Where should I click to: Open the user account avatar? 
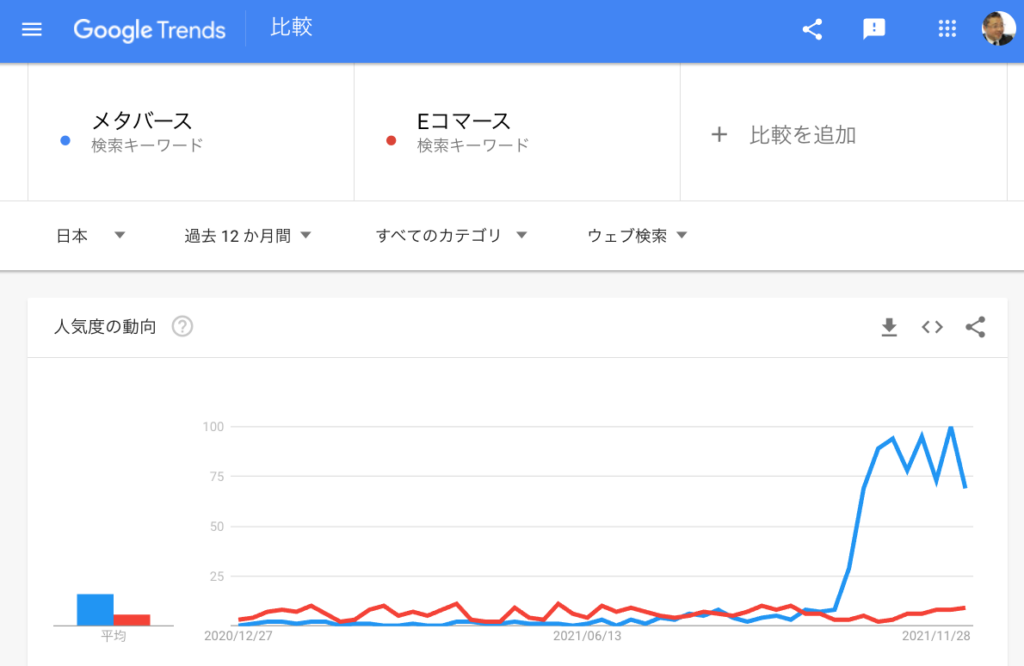click(x=997, y=29)
